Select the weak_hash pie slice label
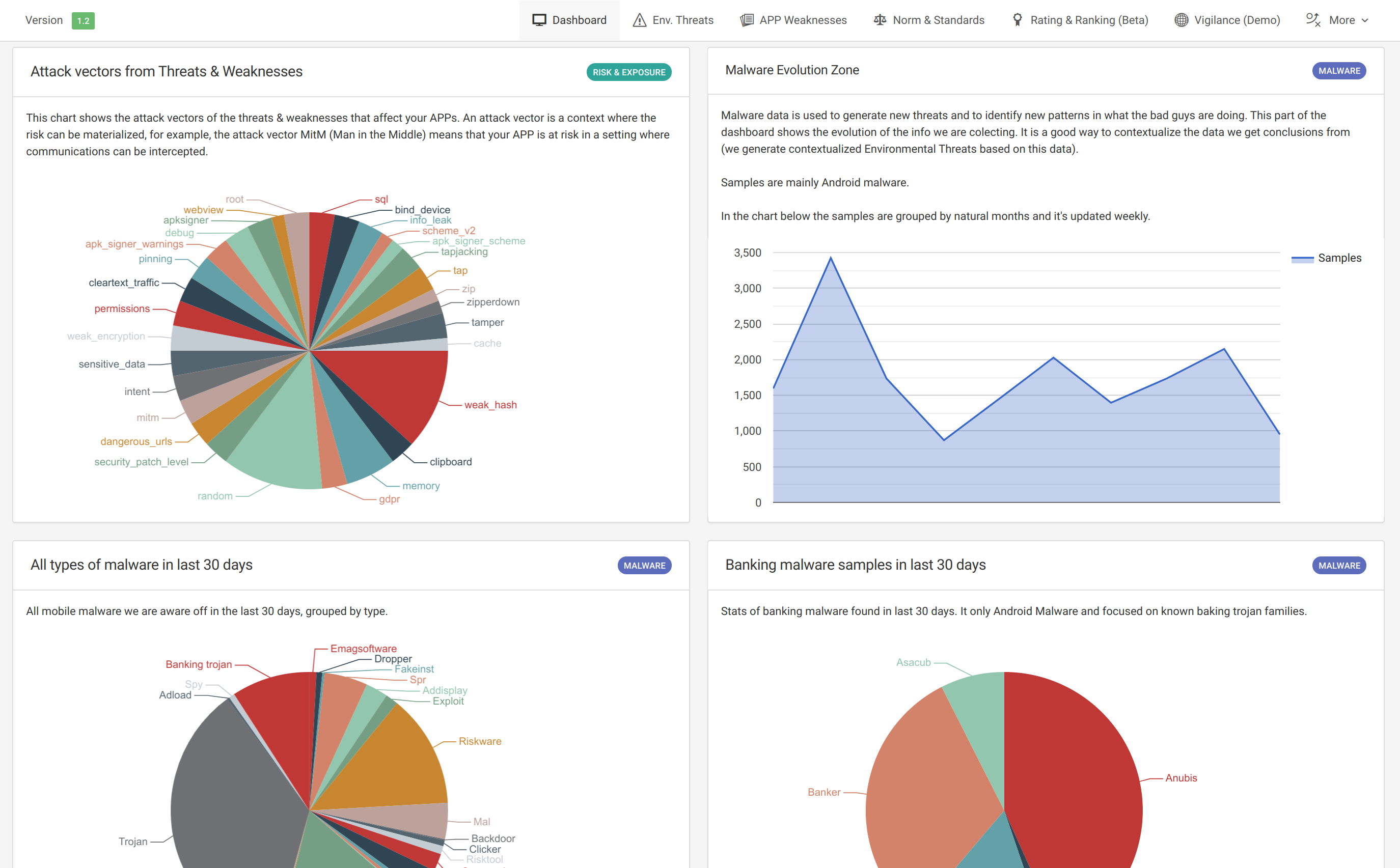This screenshot has width=1400, height=868. click(490, 405)
